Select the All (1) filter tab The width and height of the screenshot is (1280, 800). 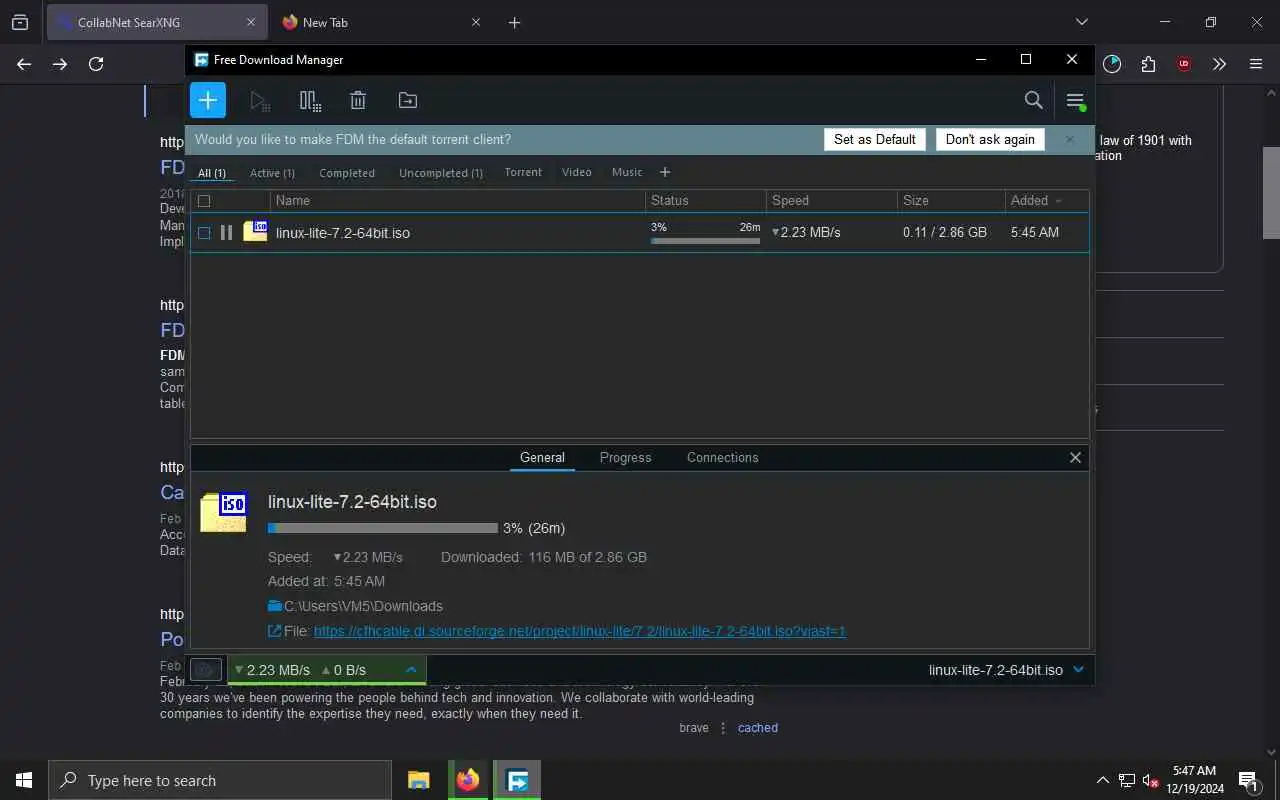click(x=212, y=173)
